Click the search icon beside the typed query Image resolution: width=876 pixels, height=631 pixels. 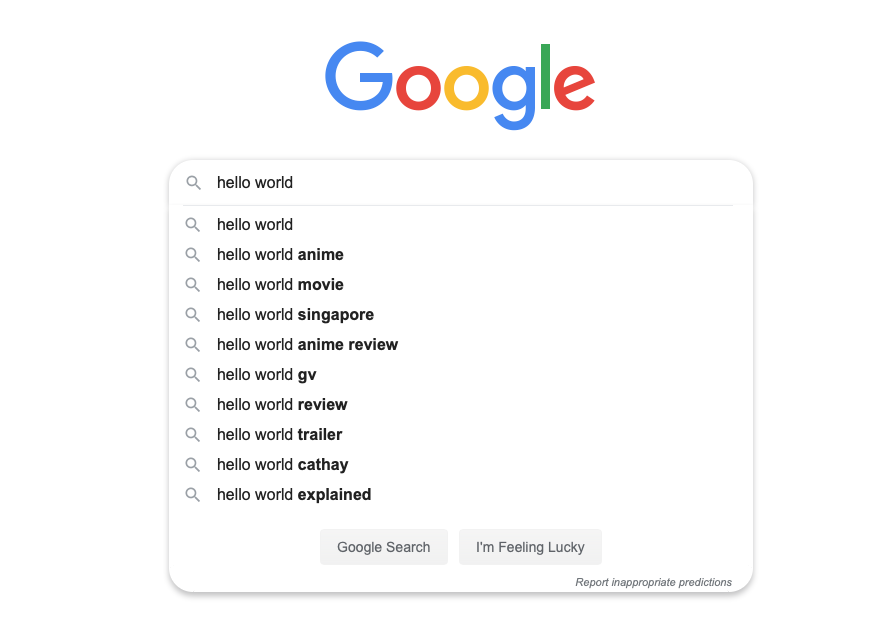[193, 183]
